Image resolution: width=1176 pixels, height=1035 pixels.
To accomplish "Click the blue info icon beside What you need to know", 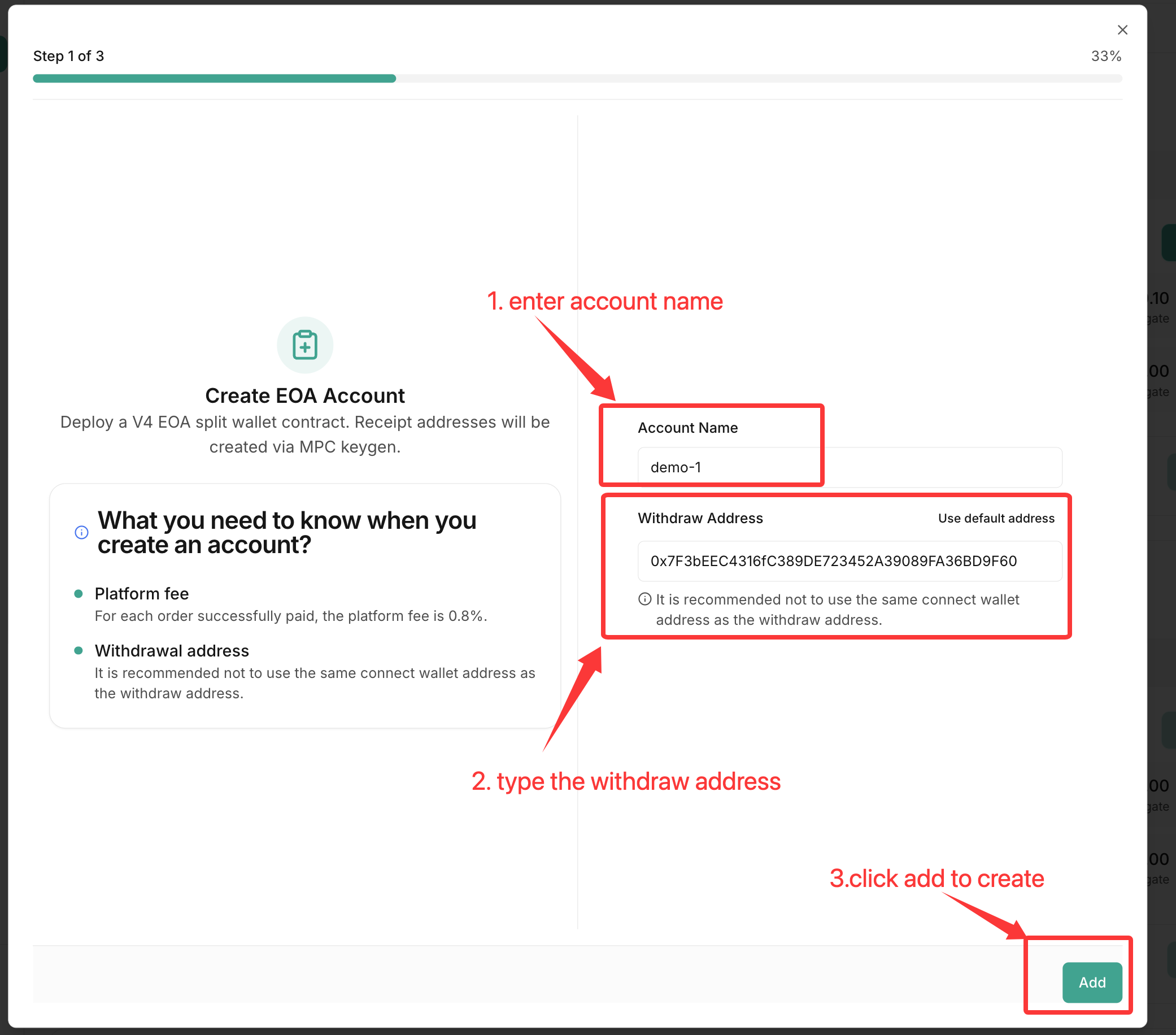I will point(82,532).
